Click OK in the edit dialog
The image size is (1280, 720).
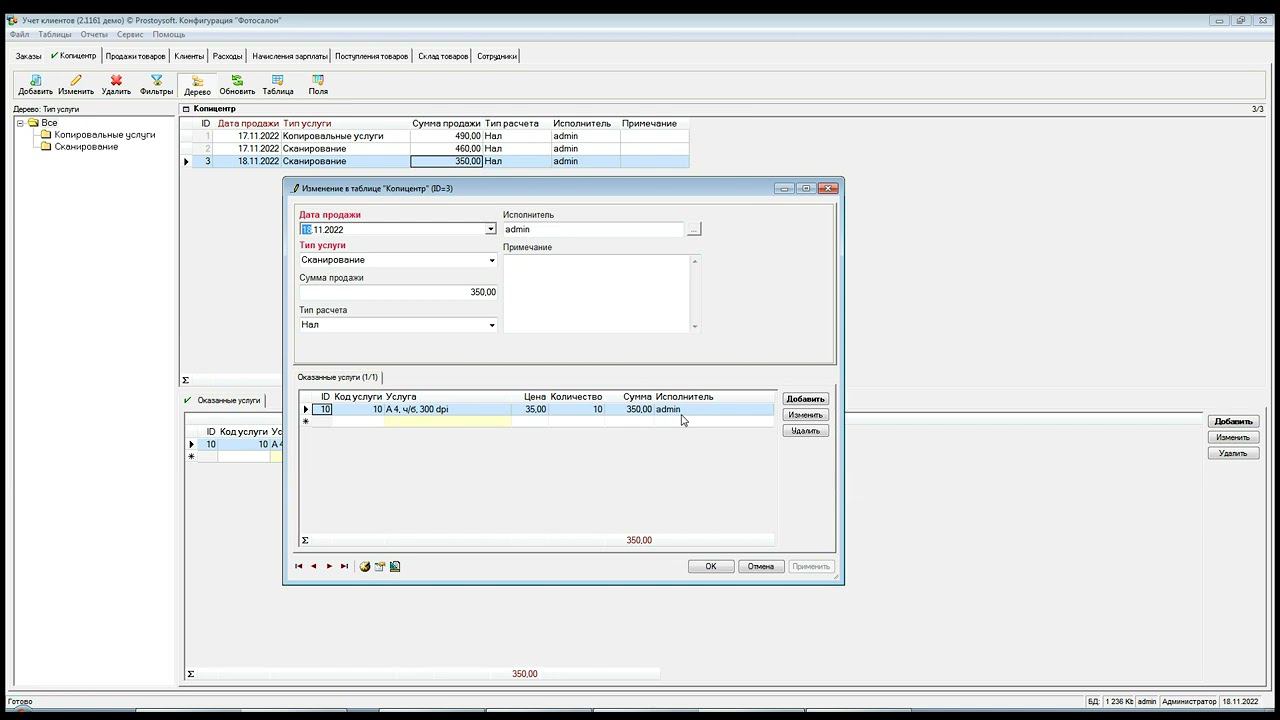[711, 566]
